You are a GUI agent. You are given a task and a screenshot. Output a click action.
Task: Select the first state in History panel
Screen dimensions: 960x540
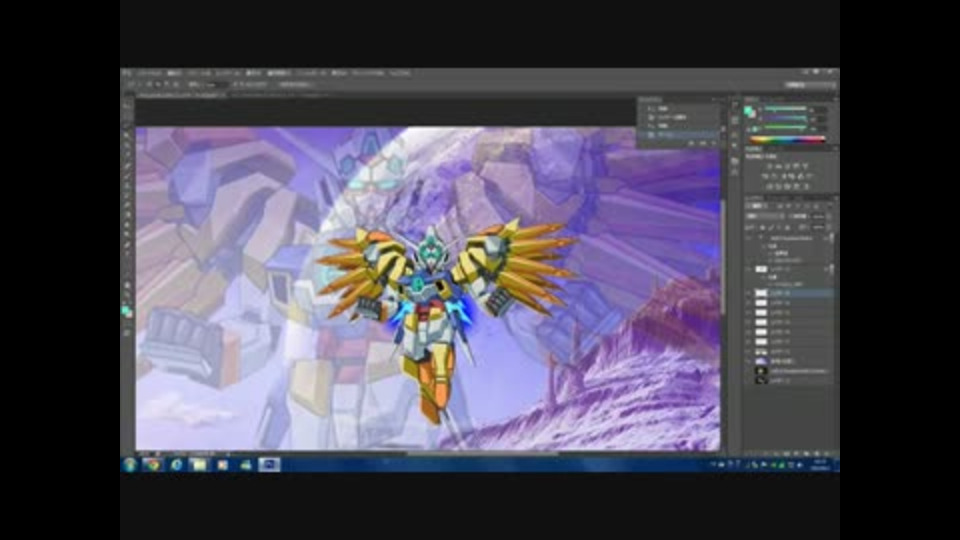[680, 108]
